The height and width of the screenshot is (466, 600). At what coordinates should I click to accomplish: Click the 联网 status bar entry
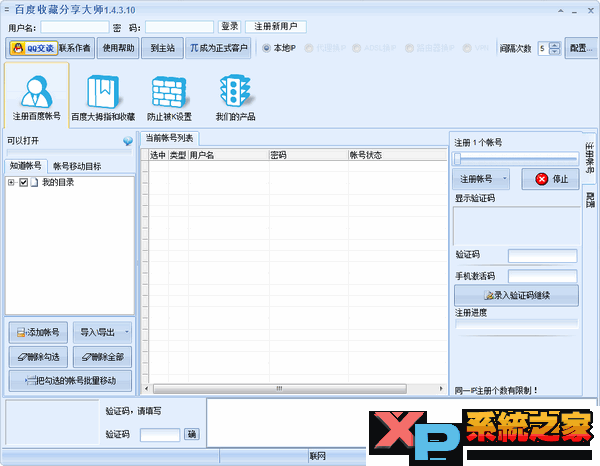[x=318, y=456]
